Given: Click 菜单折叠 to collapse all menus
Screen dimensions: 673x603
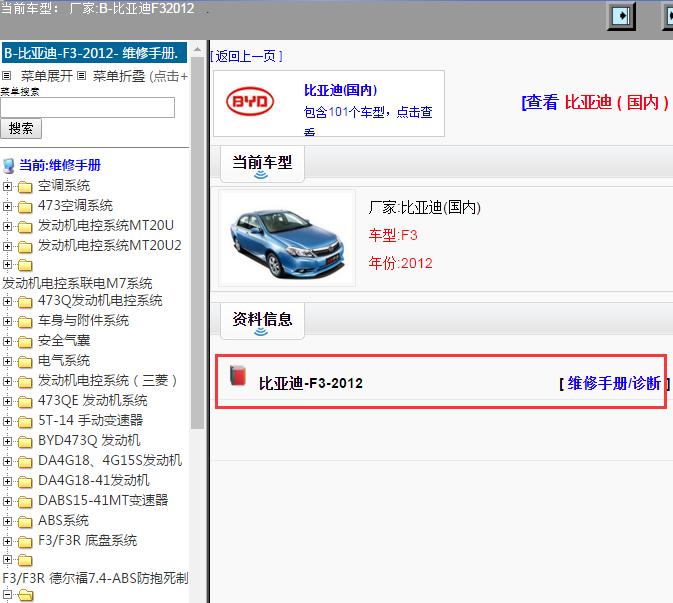Looking at the screenshot, I should 119,76.
